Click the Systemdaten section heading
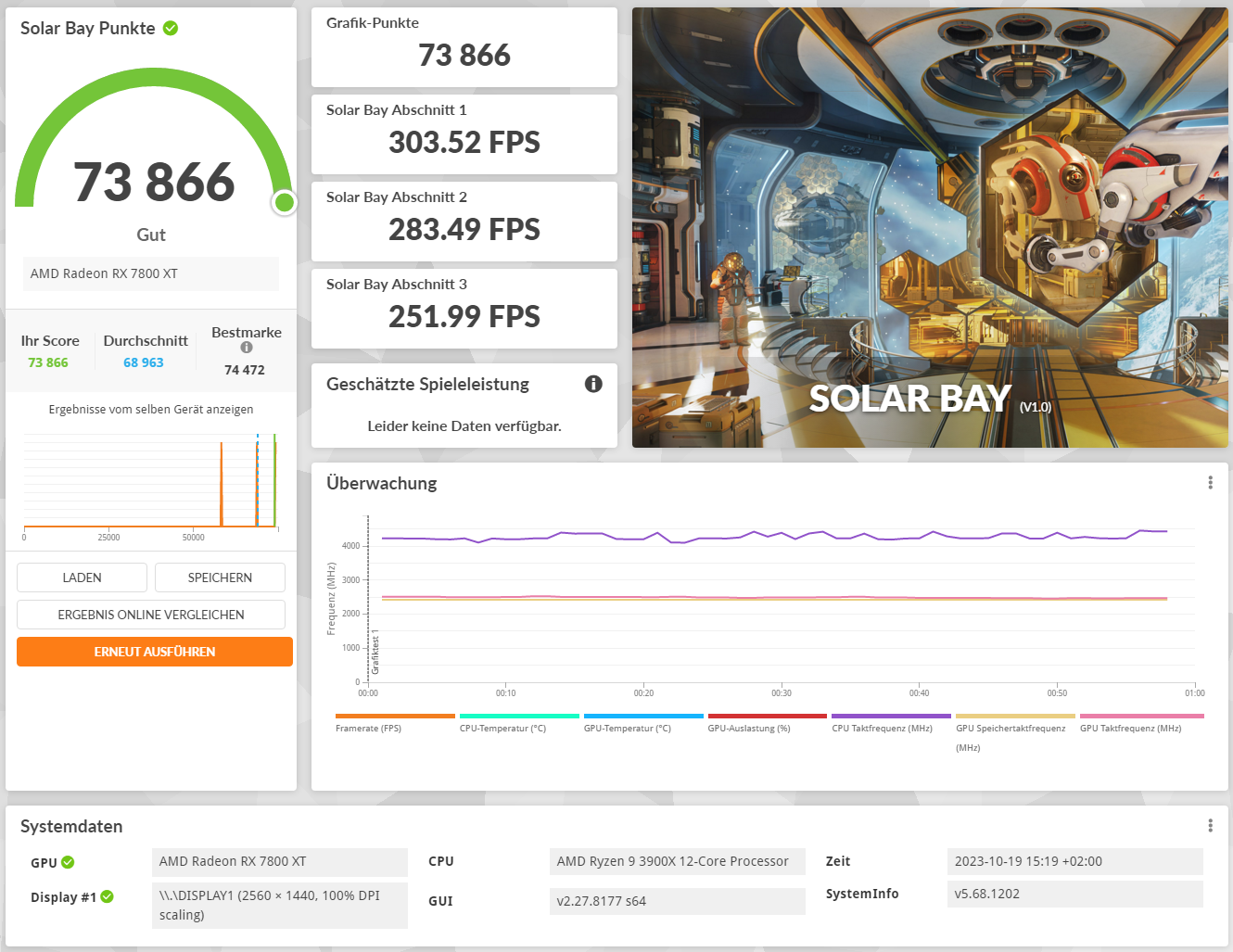This screenshot has height=952, width=1233. [71, 826]
